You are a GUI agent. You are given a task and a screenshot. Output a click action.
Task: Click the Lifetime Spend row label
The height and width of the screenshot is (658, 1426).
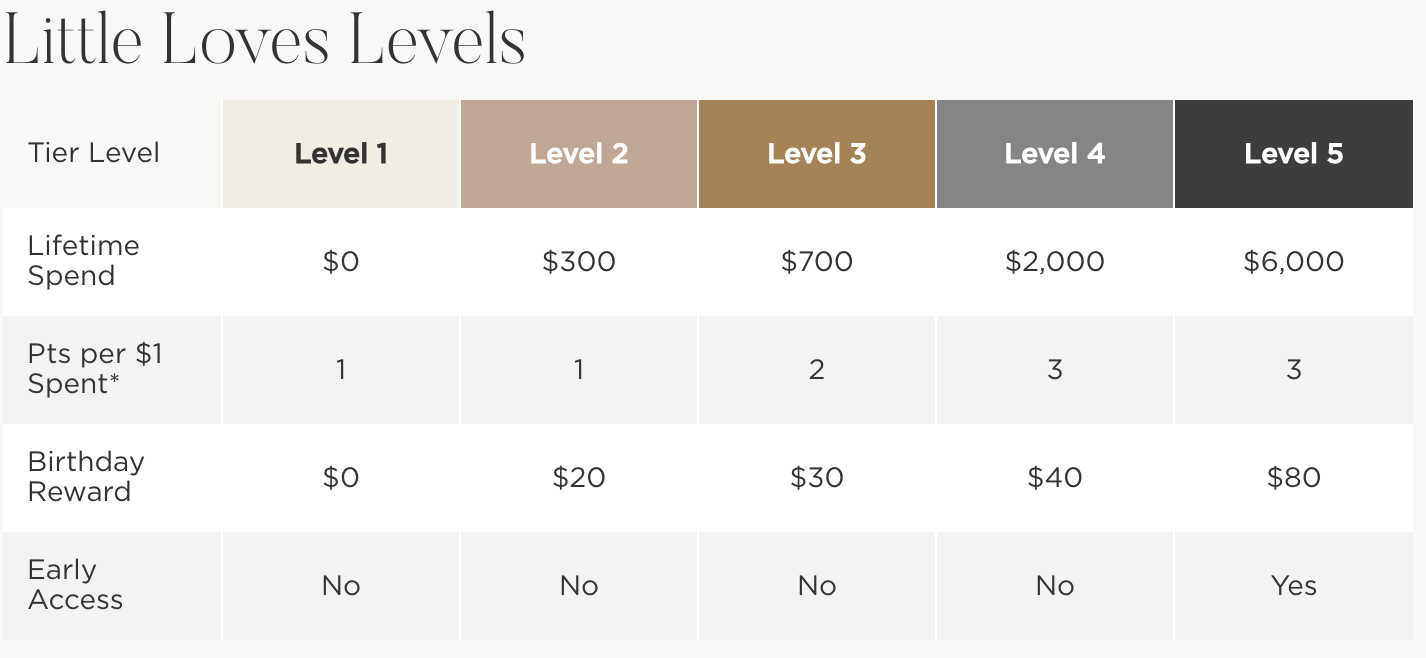pos(84,261)
